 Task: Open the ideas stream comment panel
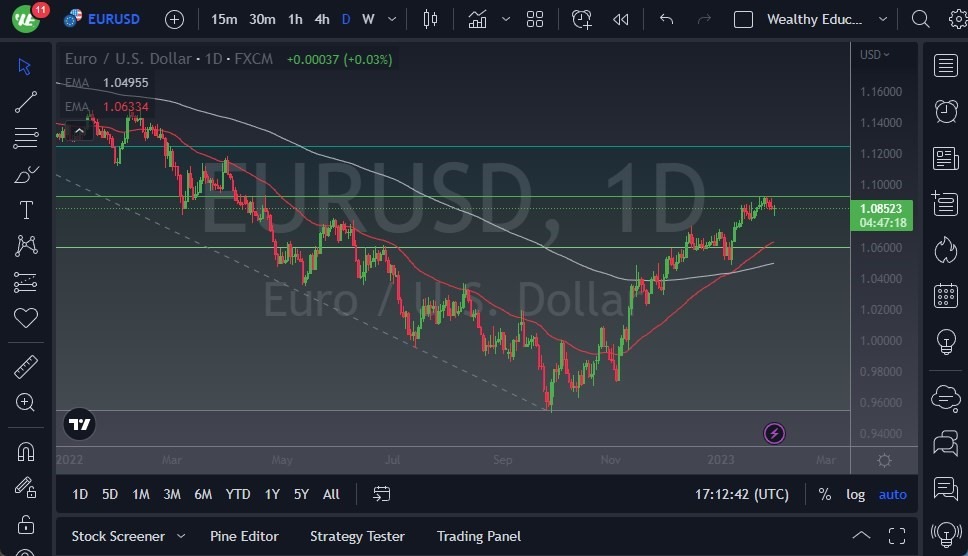click(x=946, y=488)
